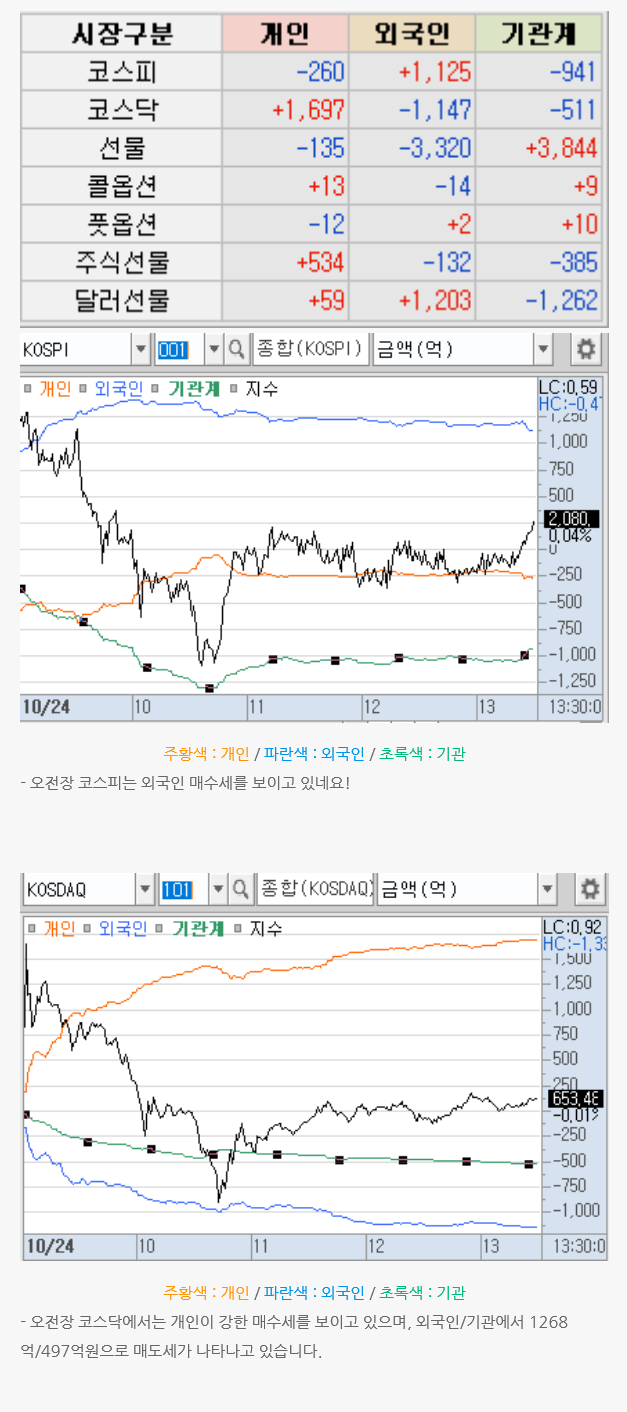Toggle 지수 legend series in KOSDAQ chart
The width and height of the screenshot is (627, 1412).
(265, 928)
